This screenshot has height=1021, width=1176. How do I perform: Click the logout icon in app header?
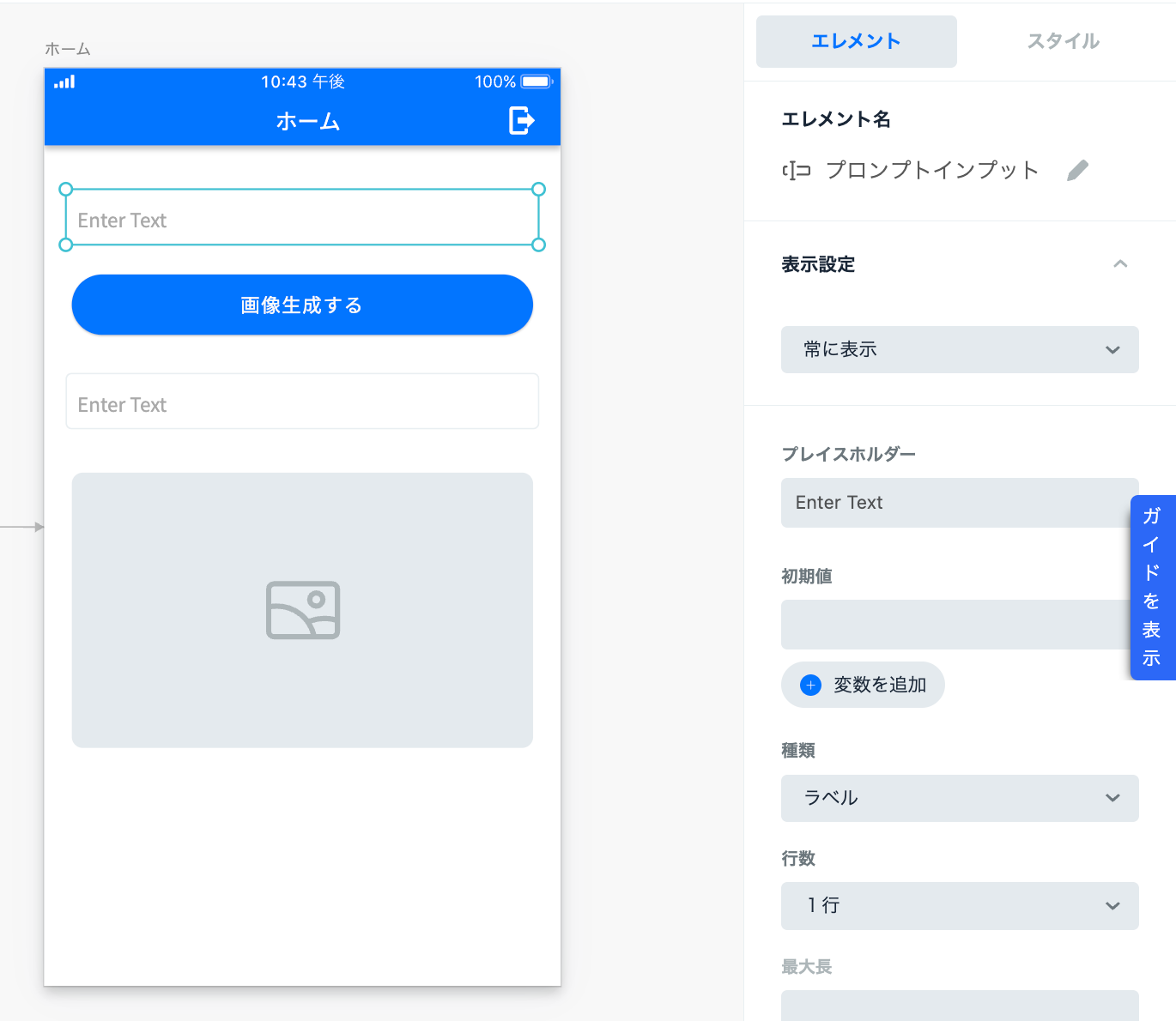[x=521, y=120]
